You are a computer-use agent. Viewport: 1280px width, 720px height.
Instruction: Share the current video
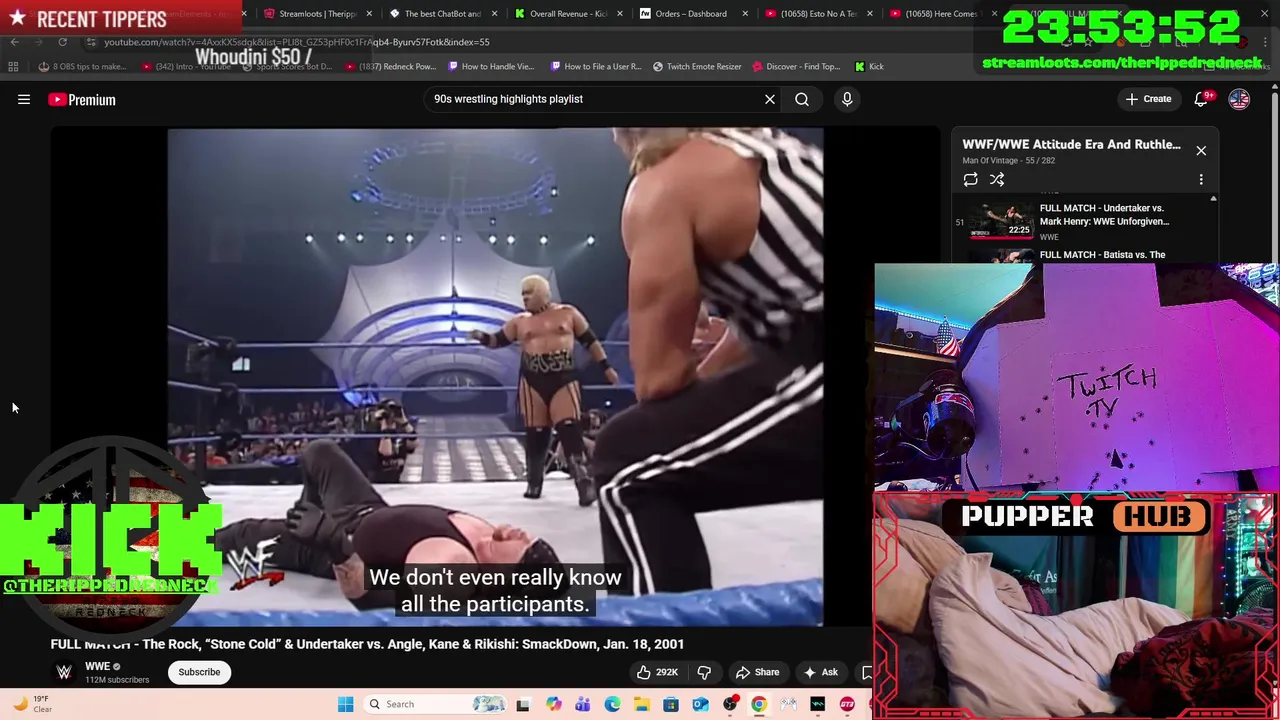pos(757,672)
